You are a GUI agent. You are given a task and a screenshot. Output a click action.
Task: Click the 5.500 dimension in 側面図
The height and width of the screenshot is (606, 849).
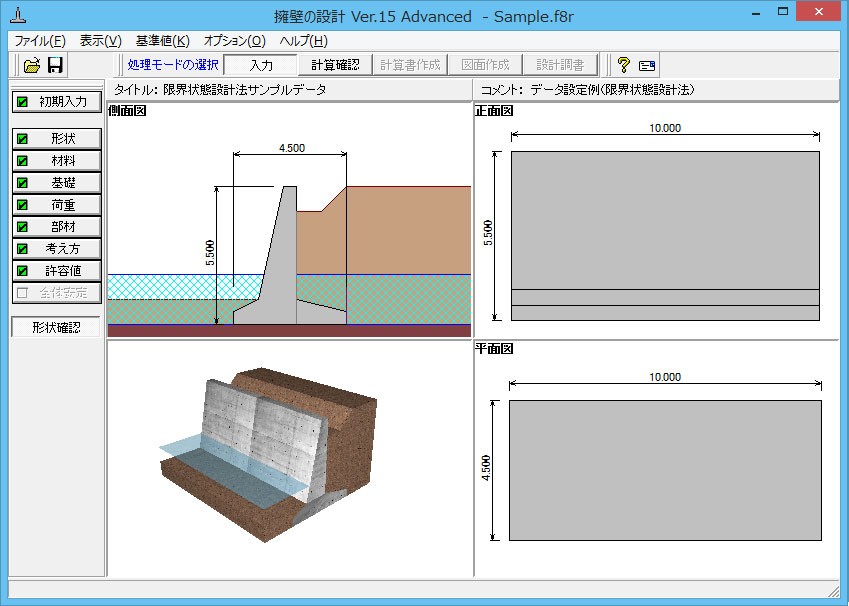tap(210, 252)
